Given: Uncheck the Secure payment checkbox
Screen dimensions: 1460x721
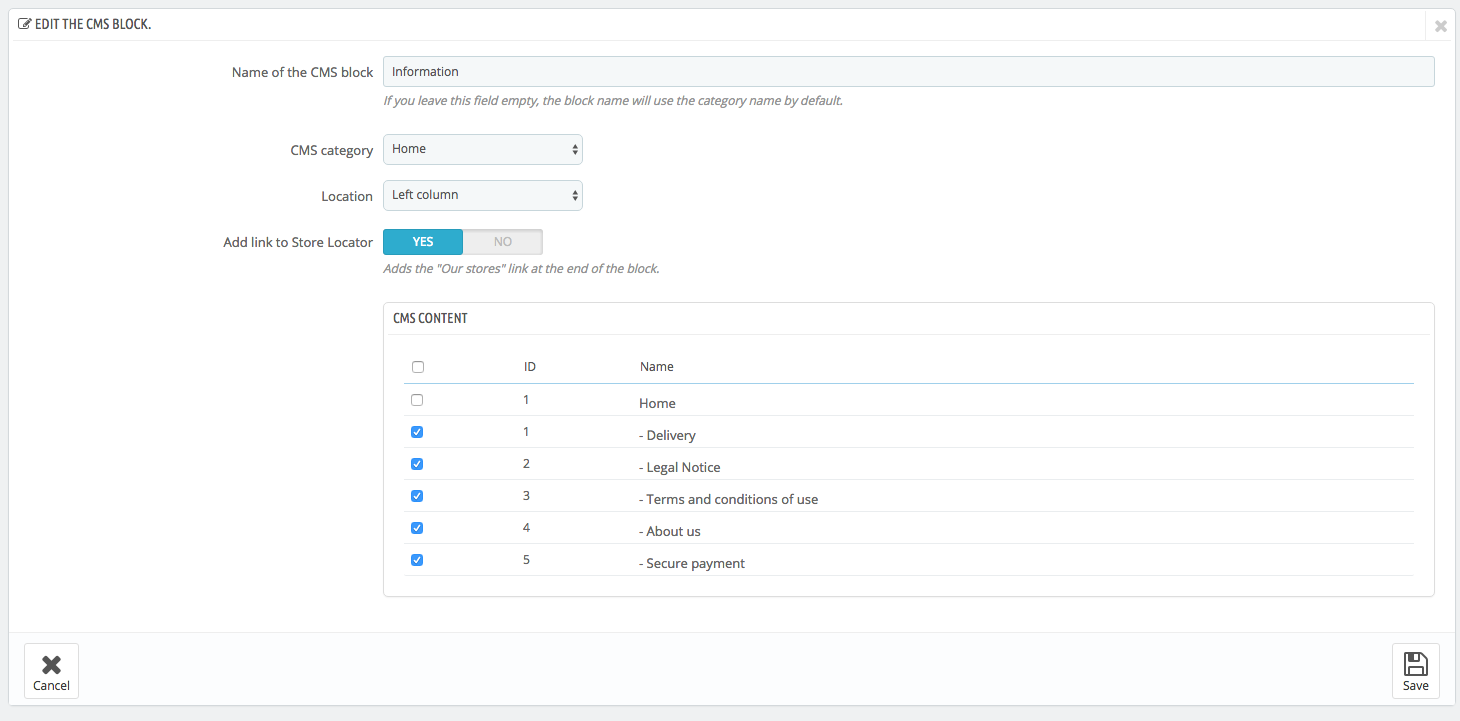Looking at the screenshot, I should tap(417, 560).
